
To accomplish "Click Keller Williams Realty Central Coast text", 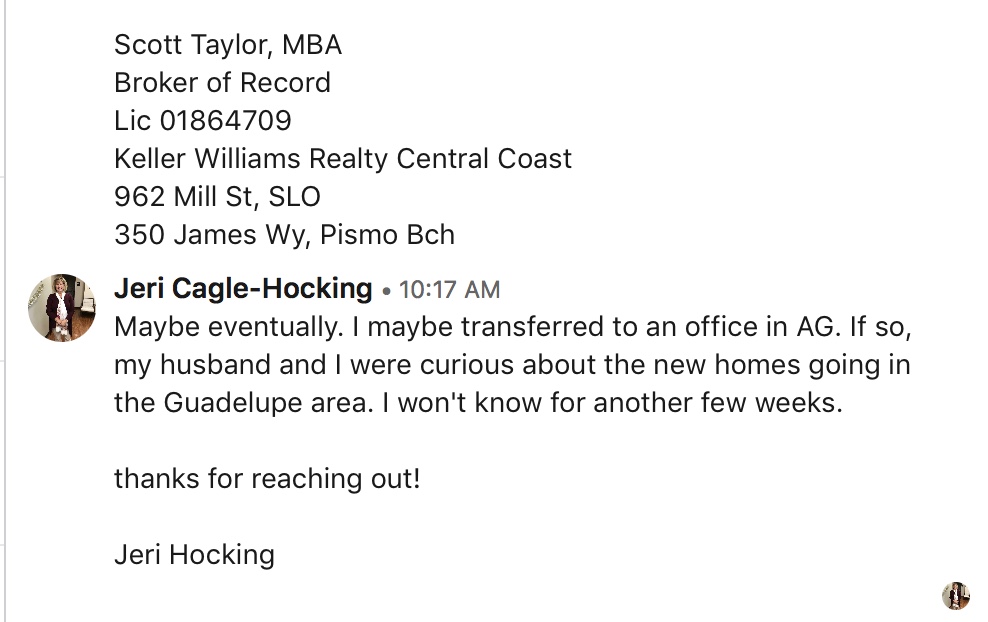I will click(x=343, y=159).
